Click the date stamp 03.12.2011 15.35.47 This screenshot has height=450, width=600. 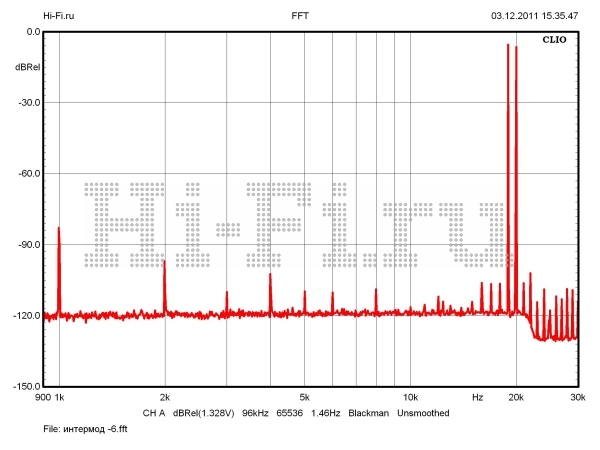[x=534, y=16]
